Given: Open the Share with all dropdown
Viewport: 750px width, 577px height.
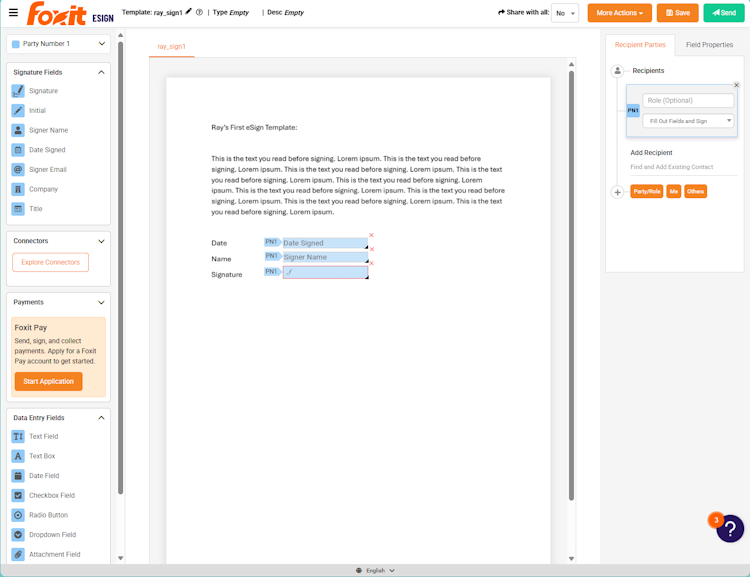Looking at the screenshot, I should 565,13.
